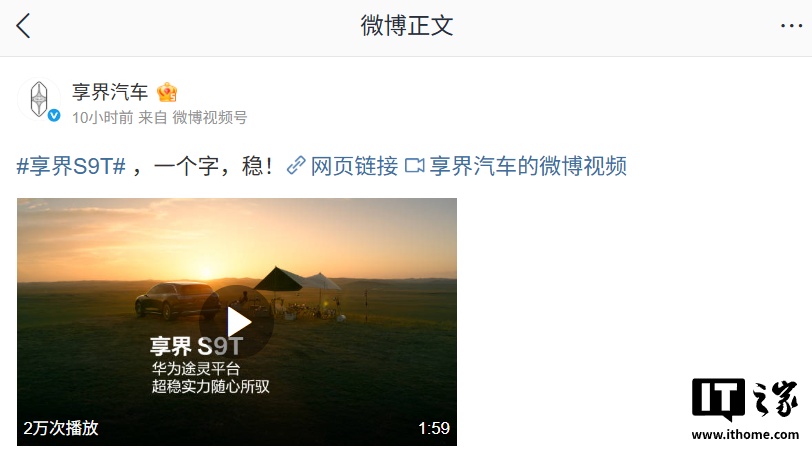This screenshot has width=812, height=450.
Task: Click the 10小时前 post timestamp
Action: pos(103,118)
